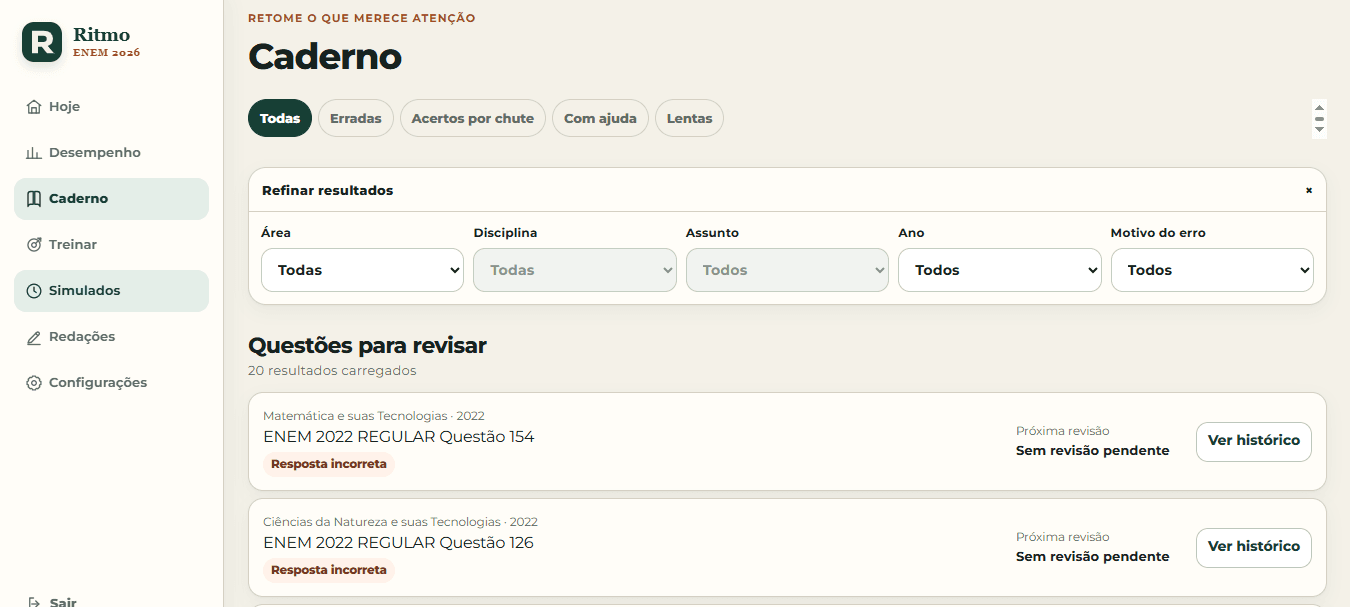Open Redações page
This screenshot has height=607, width=1350.
(x=111, y=337)
